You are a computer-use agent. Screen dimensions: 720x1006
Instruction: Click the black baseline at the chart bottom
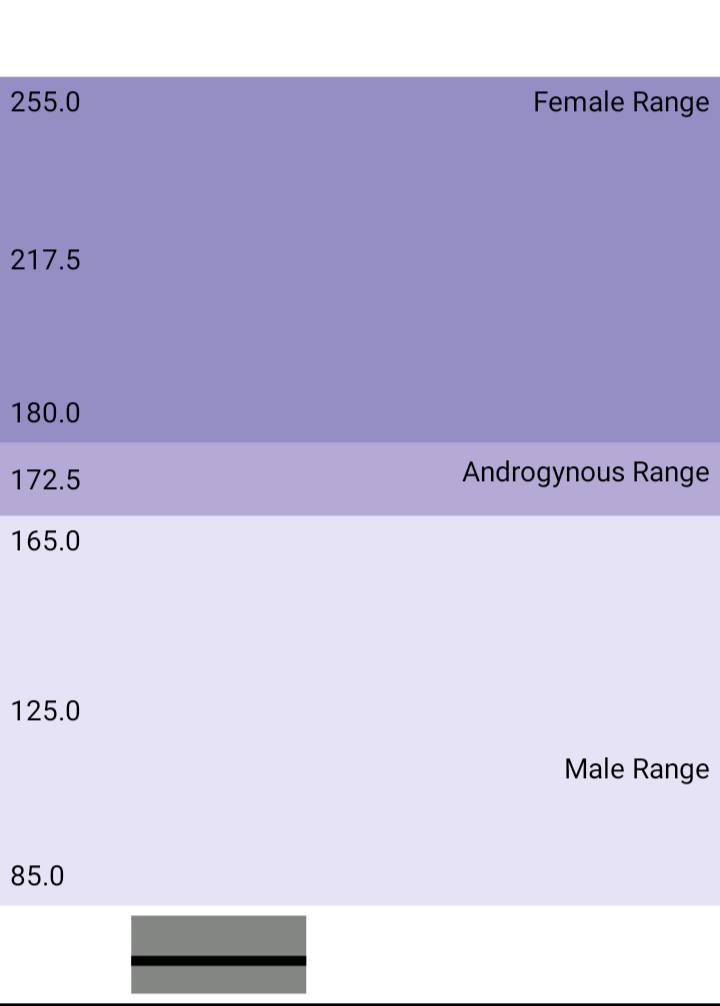coord(360,1004)
